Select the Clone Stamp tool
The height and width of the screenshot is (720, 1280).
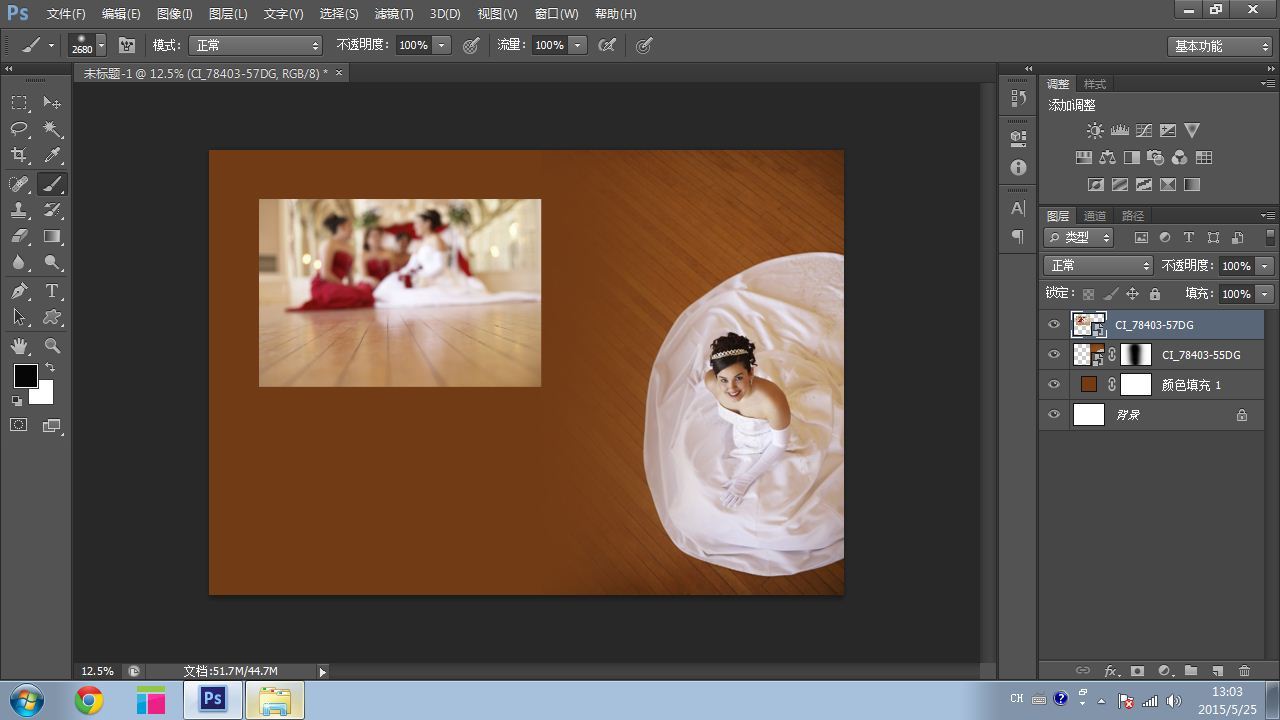click(19, 210)
